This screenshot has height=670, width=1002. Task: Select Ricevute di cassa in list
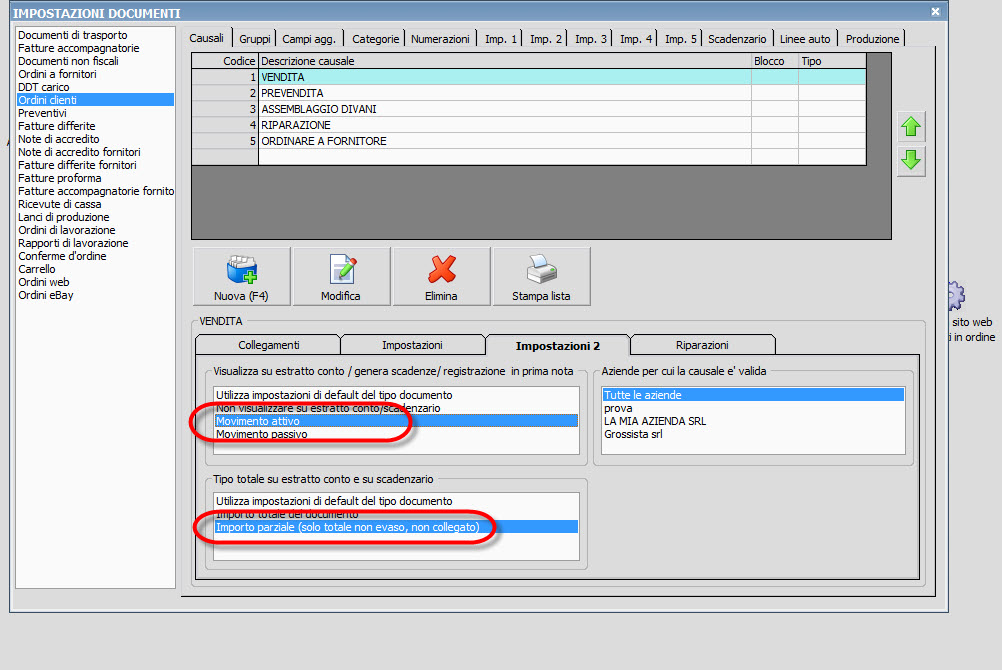coord(95,204)
